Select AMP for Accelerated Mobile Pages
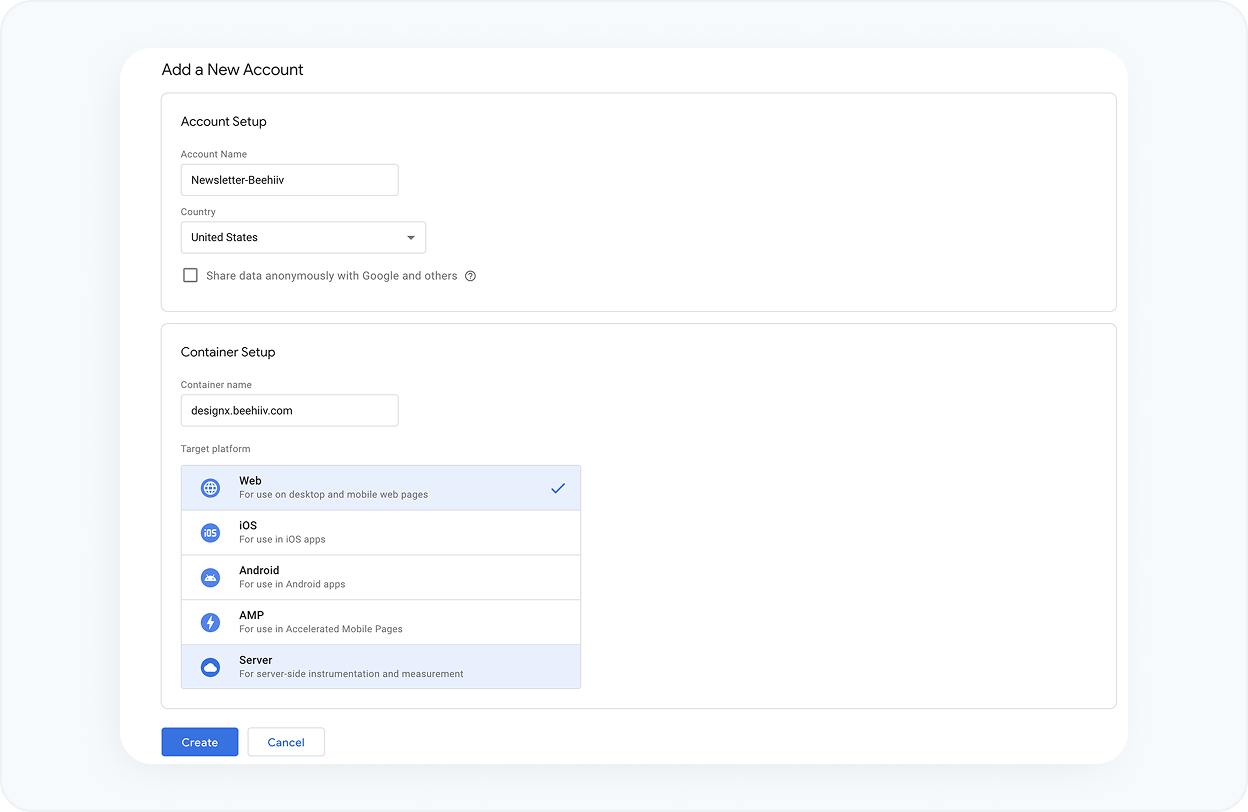Image resolution: width=1248 pixels, height=812 pixels. [x=380, y=622]
